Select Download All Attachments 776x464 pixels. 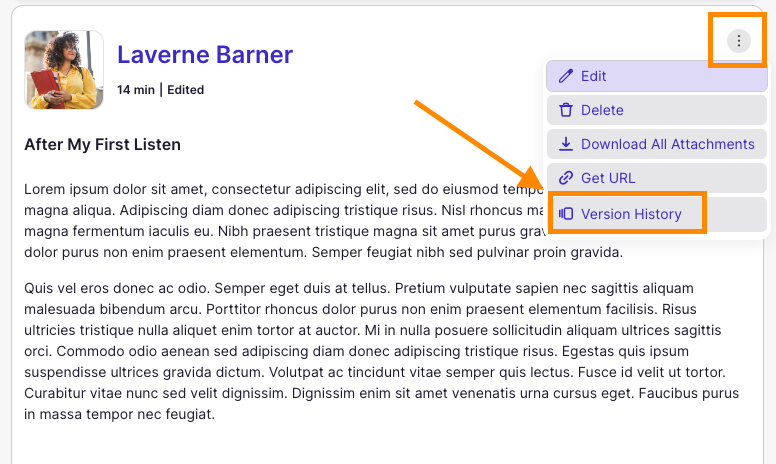coord(667,144)
